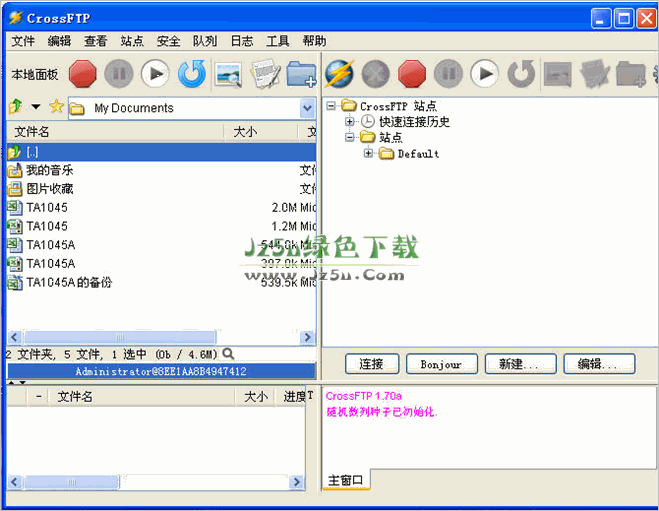This screenshot has width=659, height=511.
Task: Open the 编辑 menu
Action: point(59,41)
